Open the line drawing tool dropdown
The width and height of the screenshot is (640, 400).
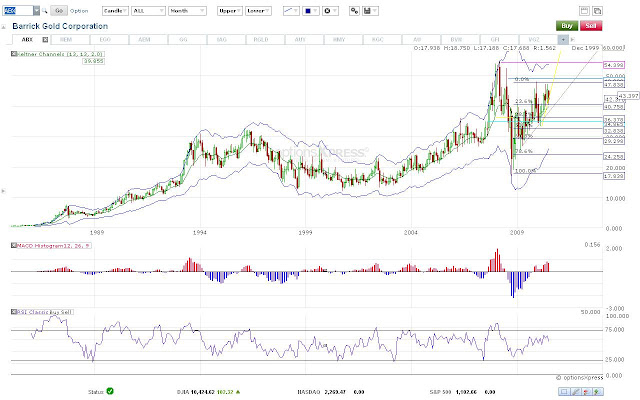pos(291,11)
